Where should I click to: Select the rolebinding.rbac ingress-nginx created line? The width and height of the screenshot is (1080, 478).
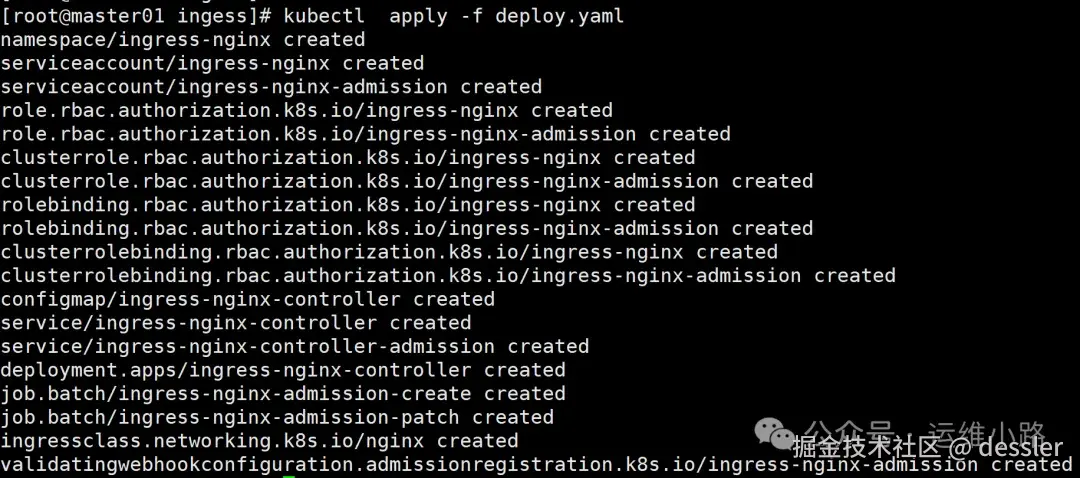(348, 205)
